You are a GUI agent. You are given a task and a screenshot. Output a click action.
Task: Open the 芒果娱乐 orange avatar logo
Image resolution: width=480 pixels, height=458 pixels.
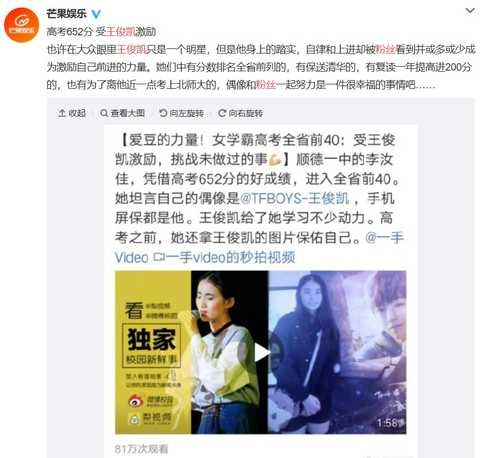(x=21, y=24)
